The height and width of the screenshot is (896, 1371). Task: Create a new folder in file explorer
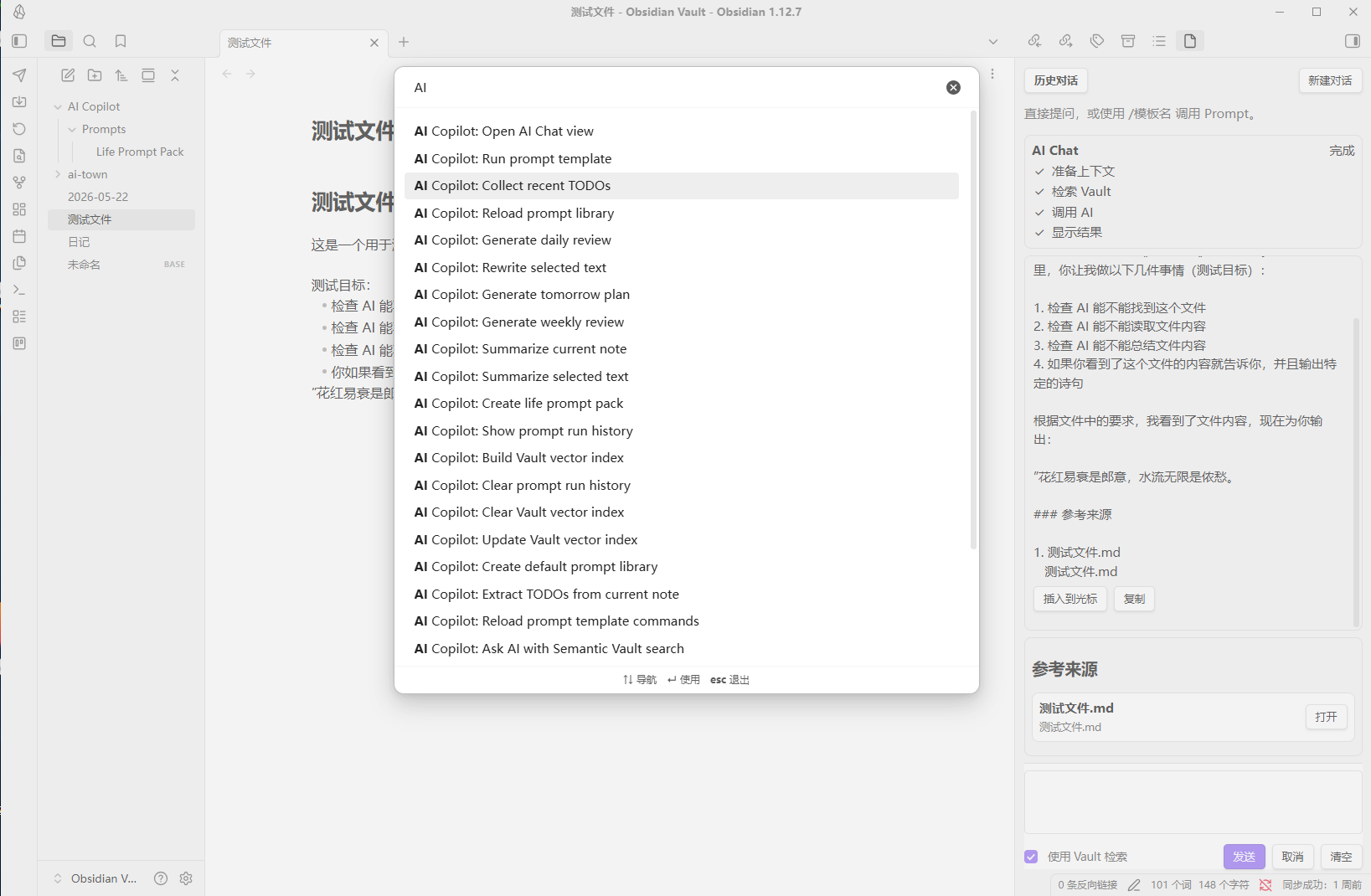[x=95, y=75]
